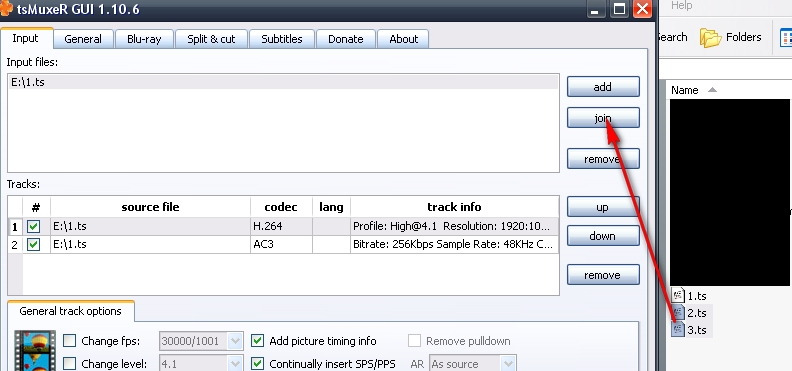Click Search in Explorer toolbar

pos(672,37)
